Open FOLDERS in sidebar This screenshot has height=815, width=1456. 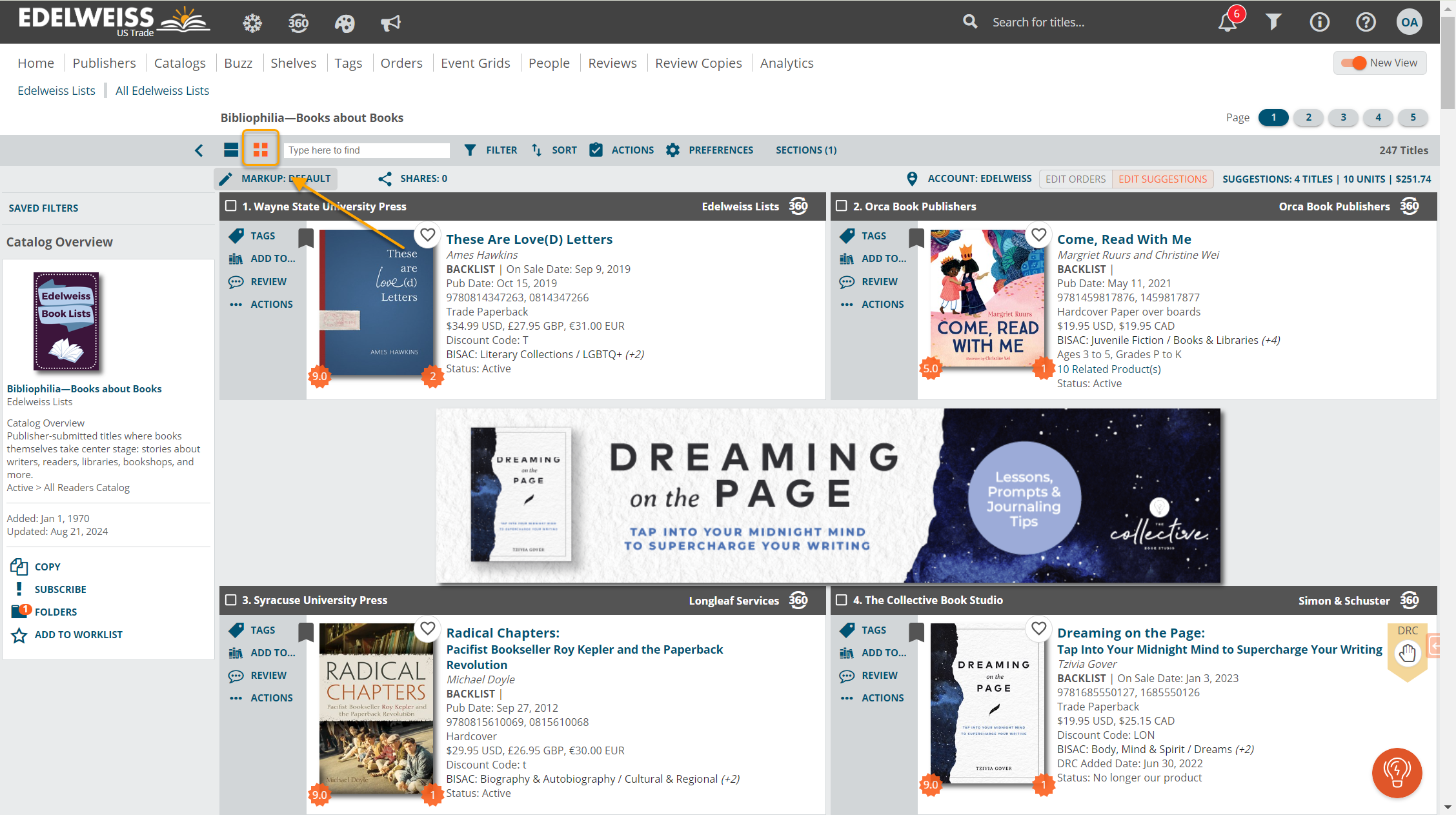44,612
